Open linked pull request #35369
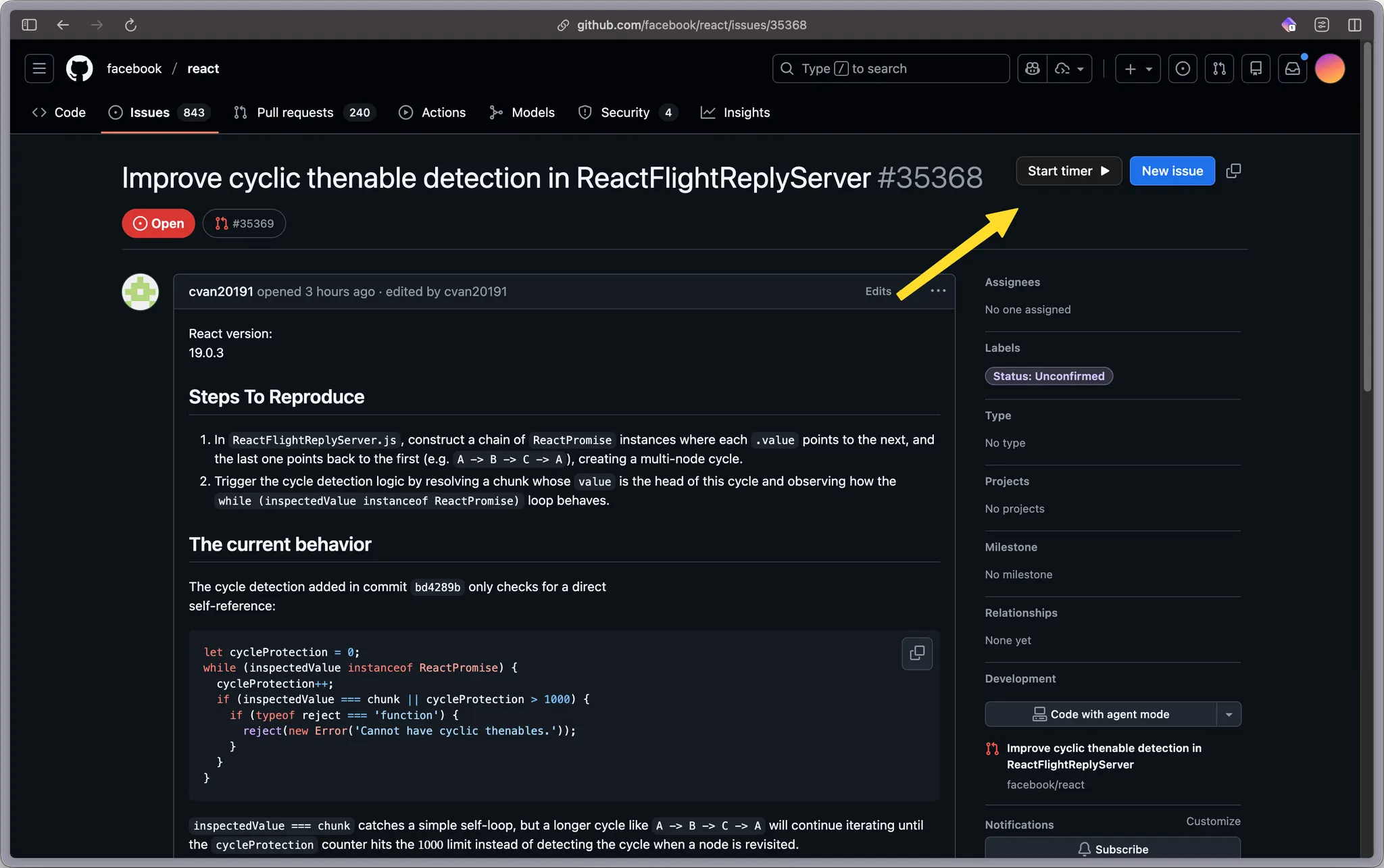 point(244,224)
